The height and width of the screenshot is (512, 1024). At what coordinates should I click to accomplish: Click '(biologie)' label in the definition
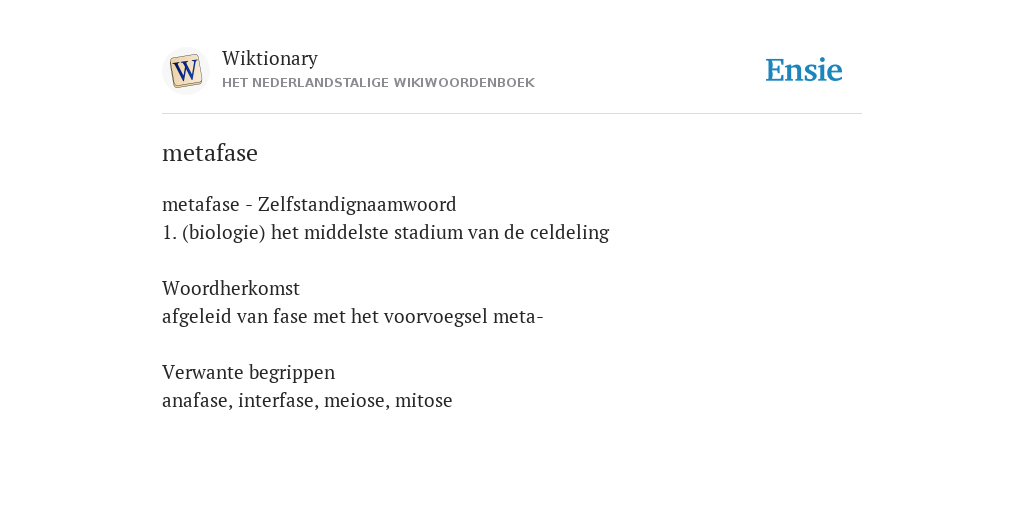[224, 233]
